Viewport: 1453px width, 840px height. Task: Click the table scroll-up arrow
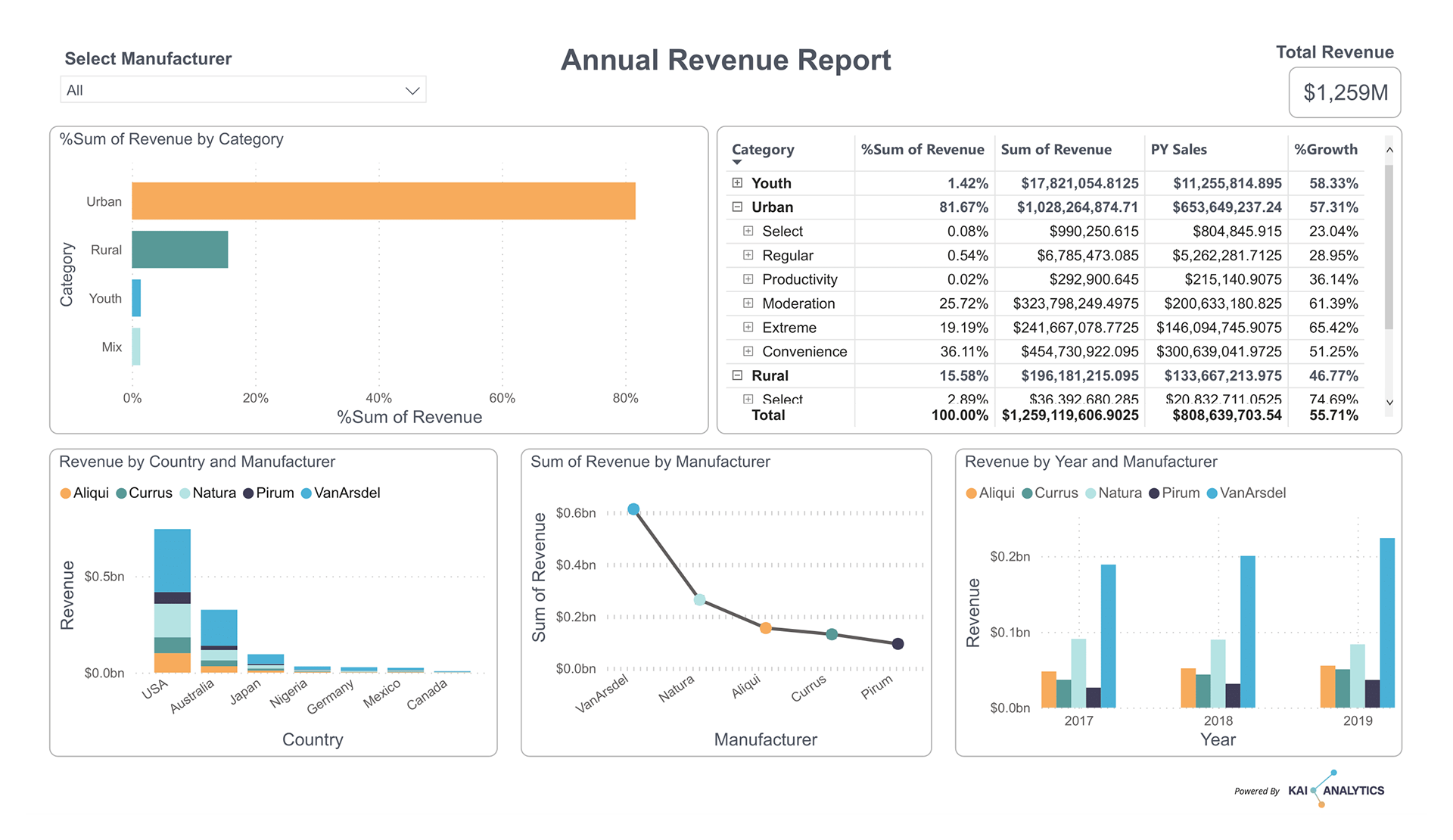[x=1389, y=150]
